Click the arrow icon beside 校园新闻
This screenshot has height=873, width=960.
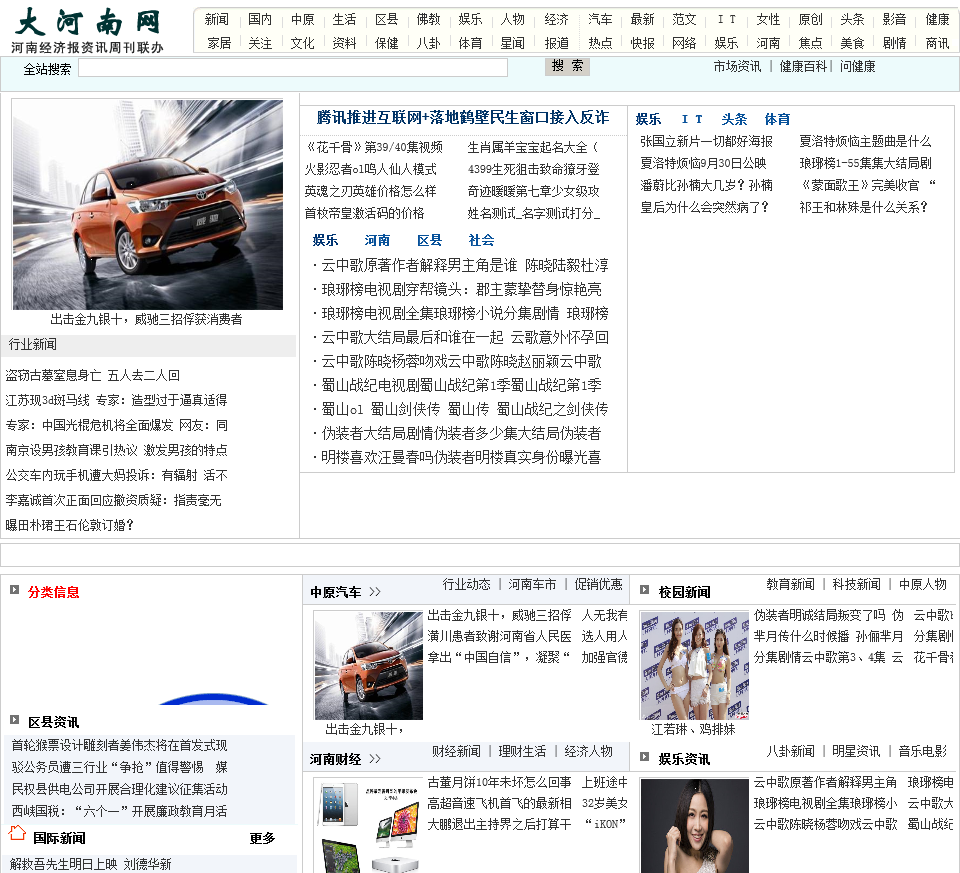pos(644,590)
